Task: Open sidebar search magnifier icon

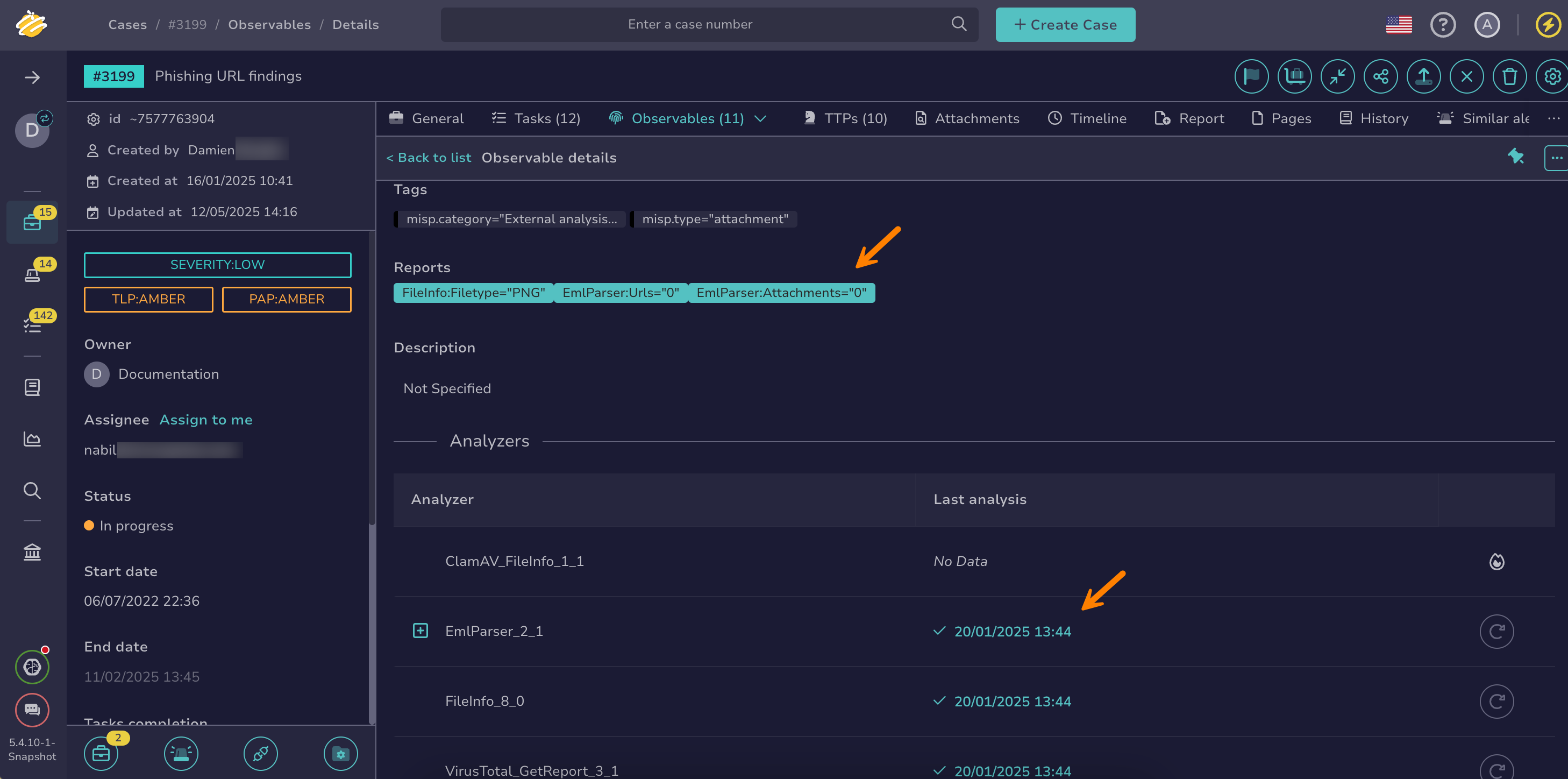Action: (32, 490)
